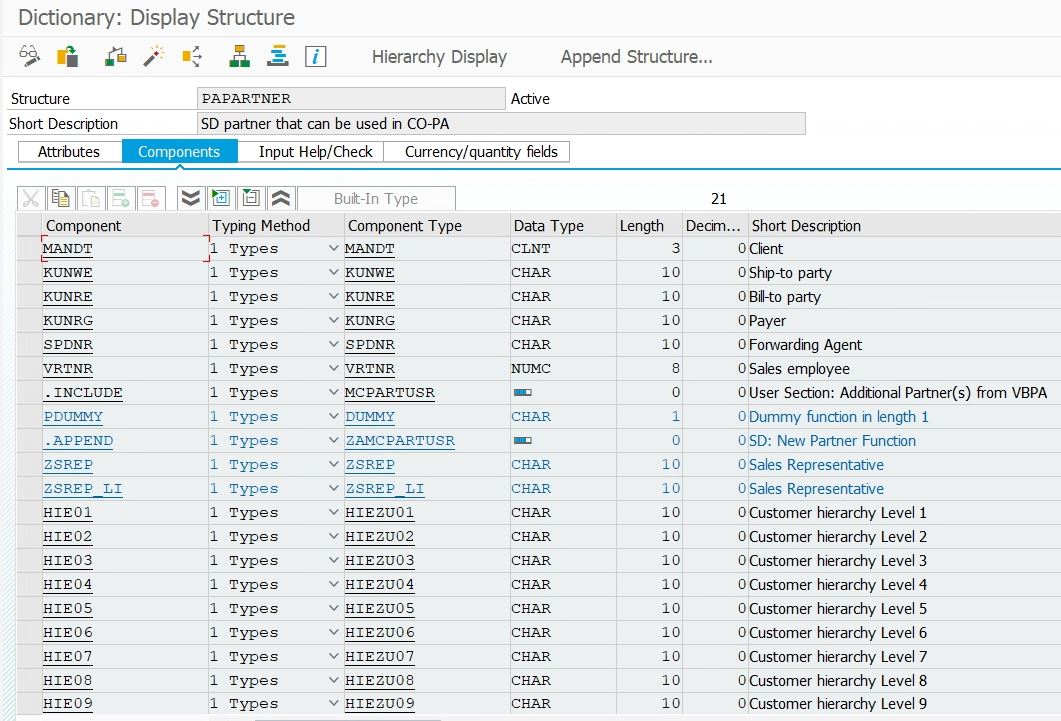This screenshot has height=721, width=1061.
Task: Delete selected row with the red-minus icon
Action: (153, 197)
